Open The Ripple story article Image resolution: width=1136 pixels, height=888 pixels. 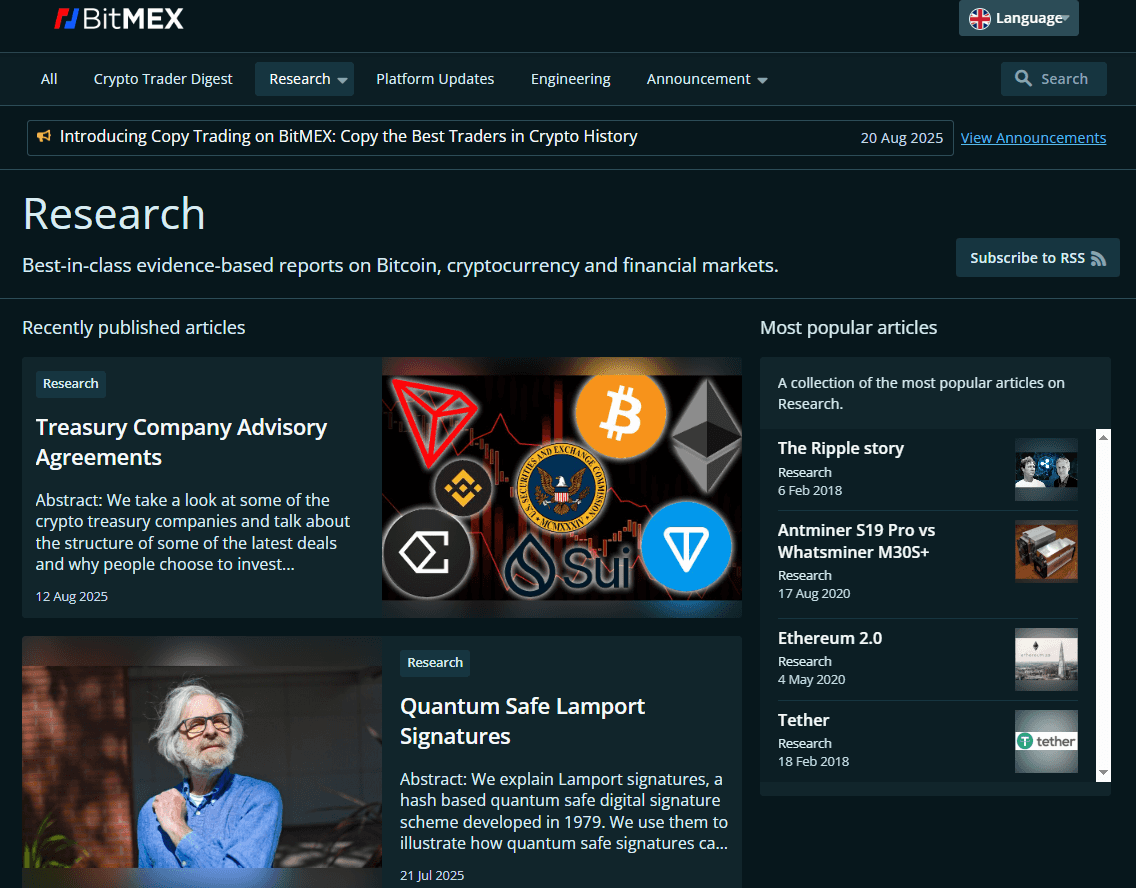[x=840, y=448]
